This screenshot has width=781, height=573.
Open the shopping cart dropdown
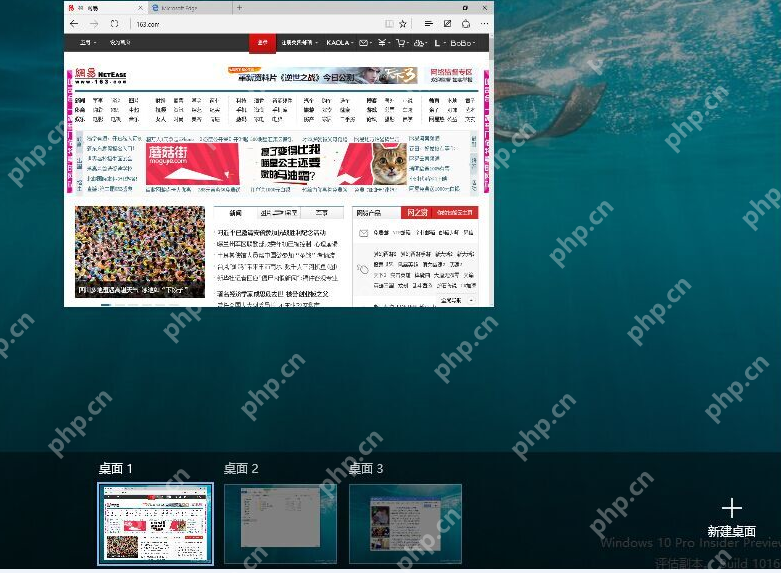(401, 43)
